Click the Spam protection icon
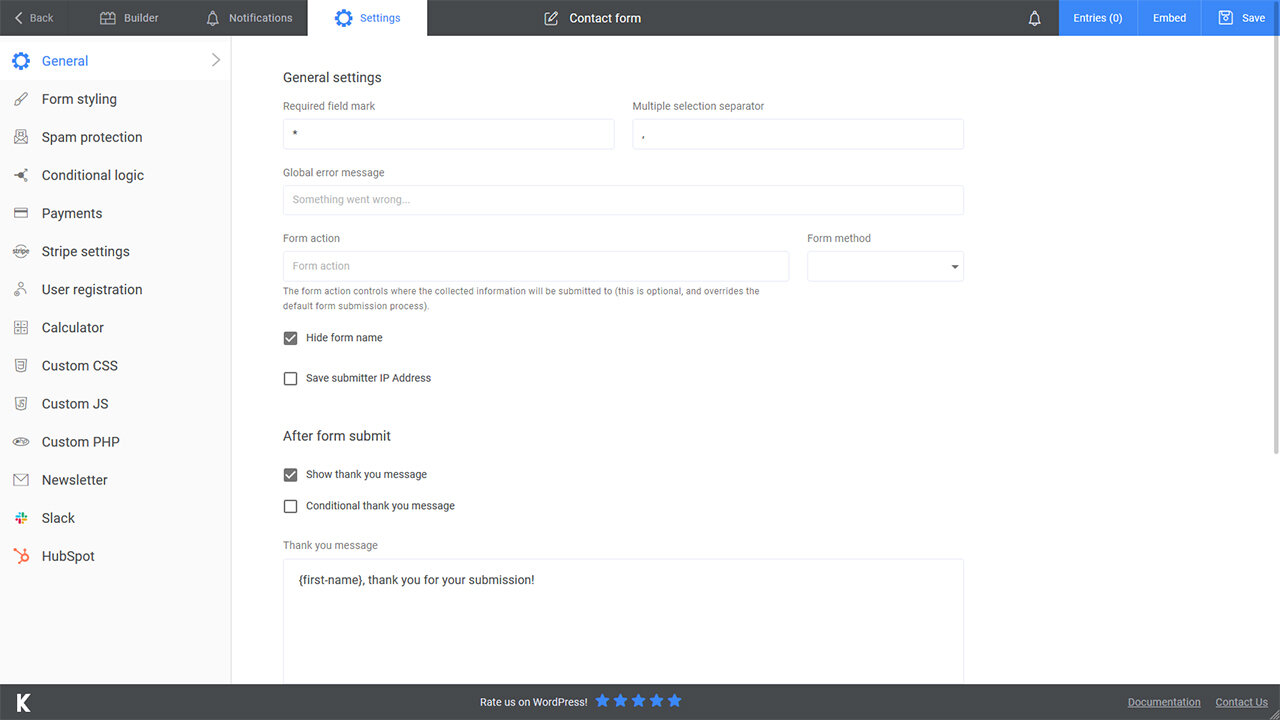The image size is (1280, 720). click(x=21, y=137)
